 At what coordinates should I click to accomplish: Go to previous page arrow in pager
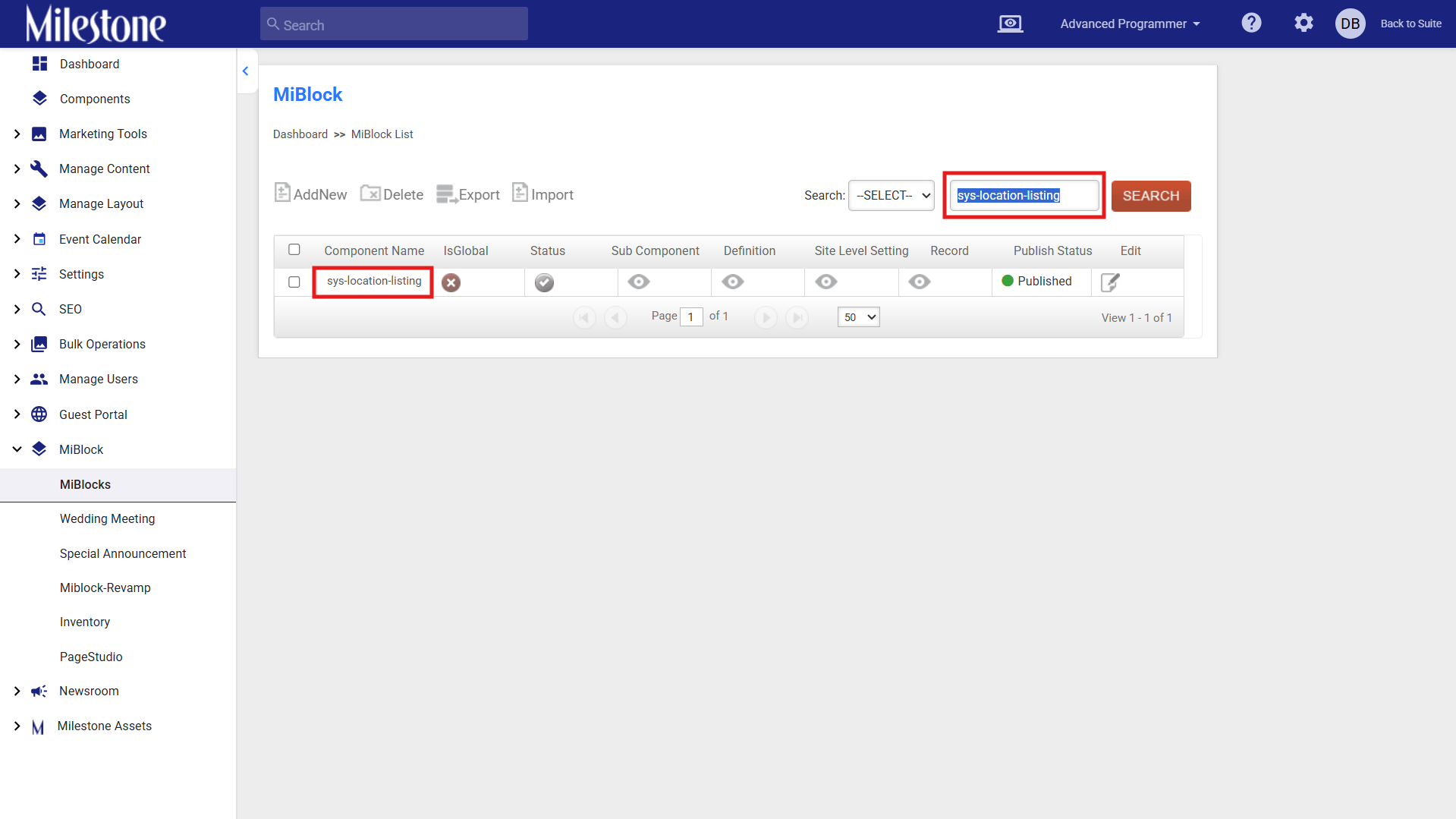tap(615, 317)
